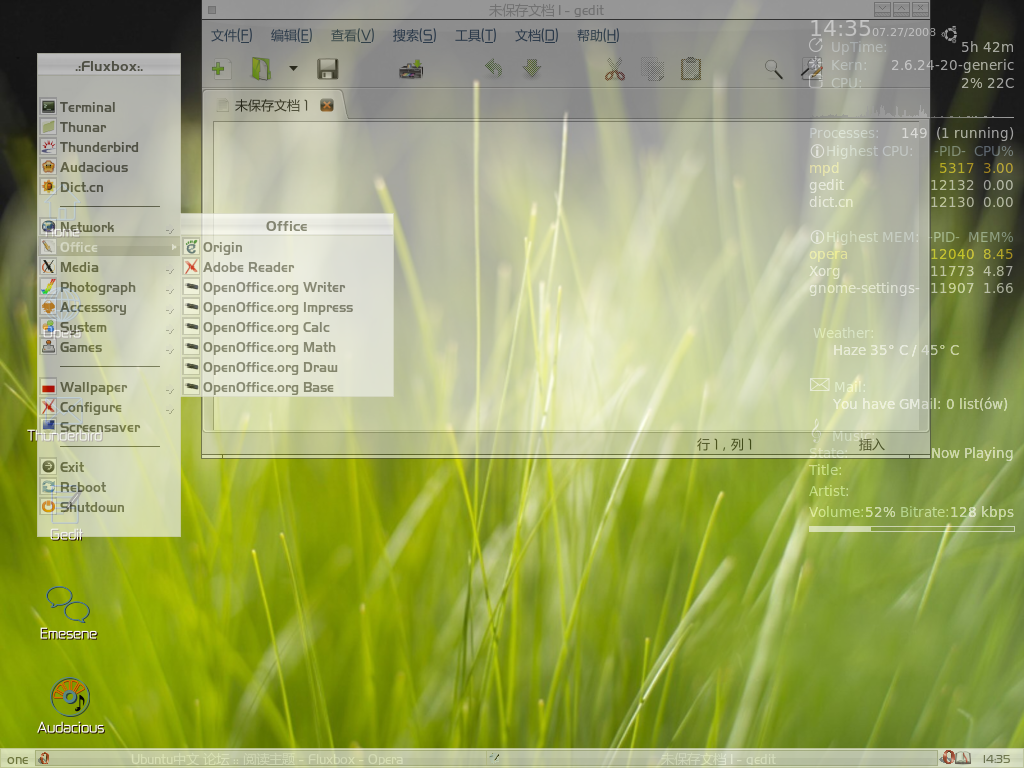1024x768 pixels.
Task: Open a file with gedit toolbar icon
Action: 261,69
